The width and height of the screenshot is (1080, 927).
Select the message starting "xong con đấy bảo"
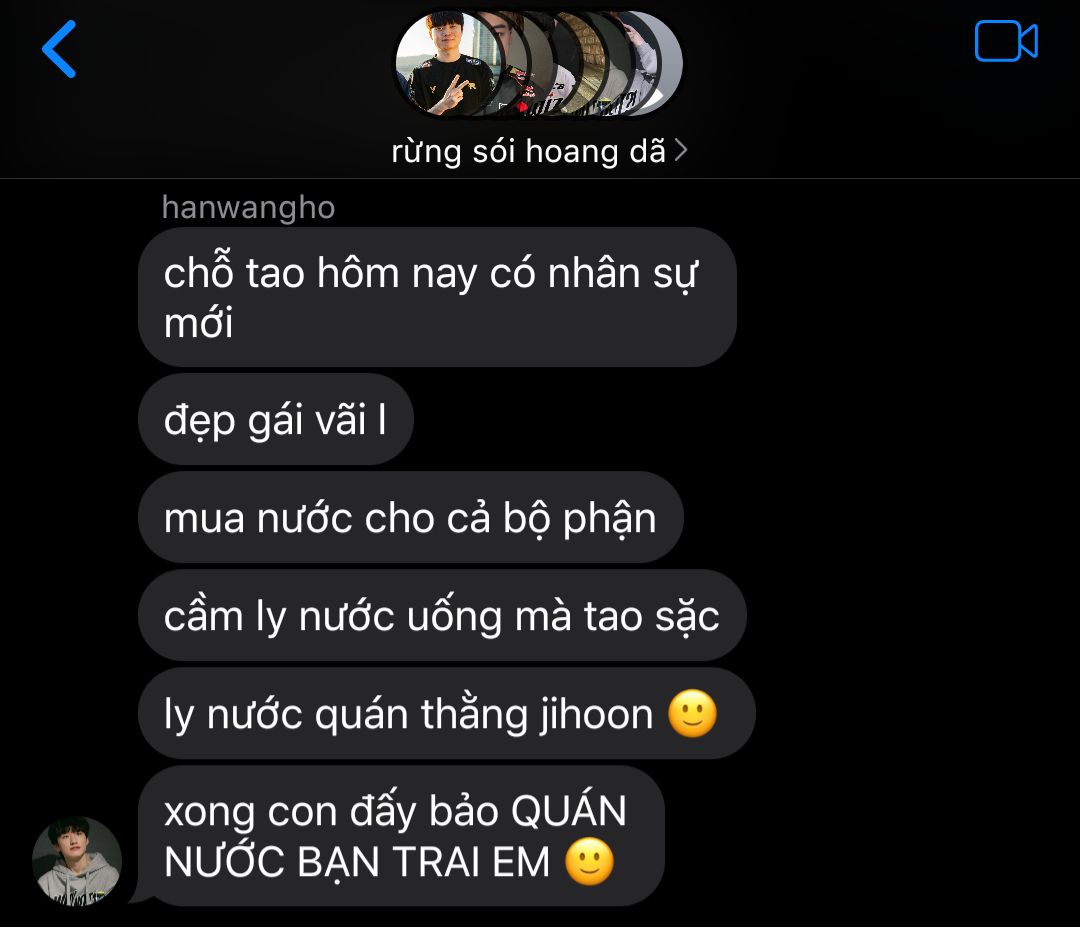coord(402,836)
